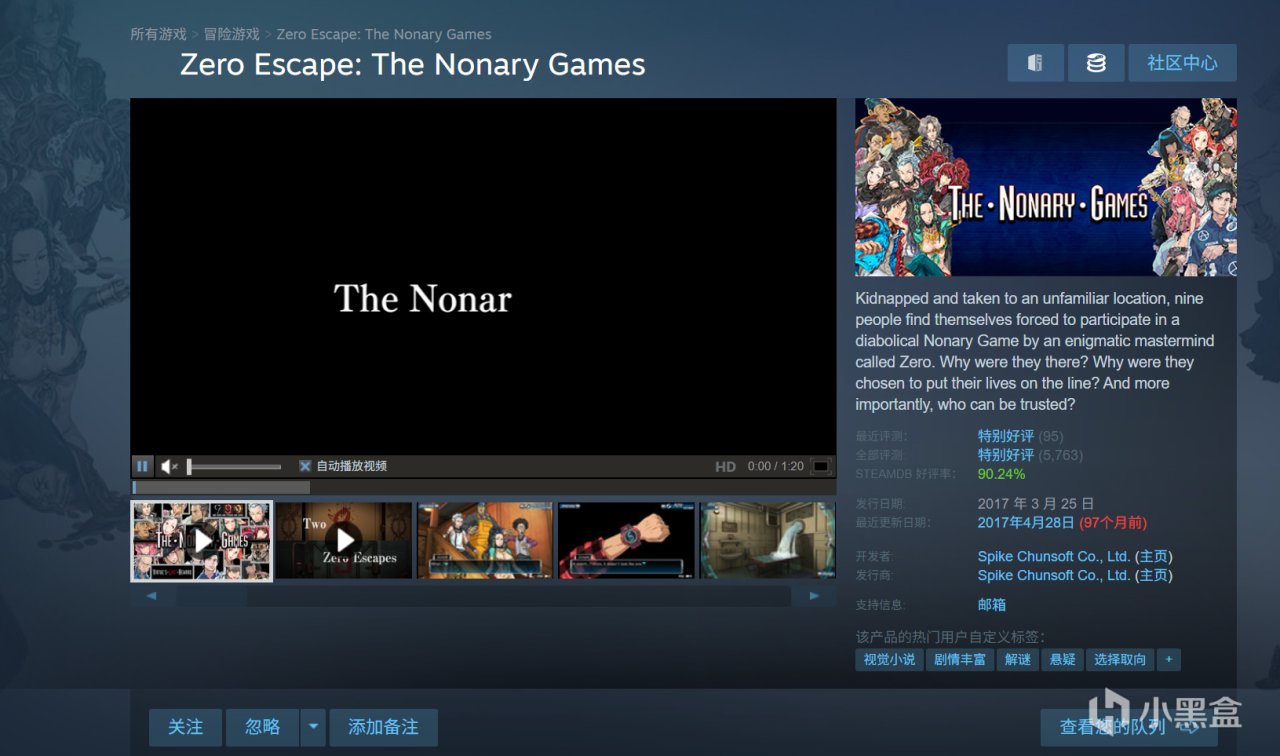The height and width of the screenshot is (756, 1280).
Task: Select the Two Zero Escapes video thumbnail
Action: click(x=344, y=540)
